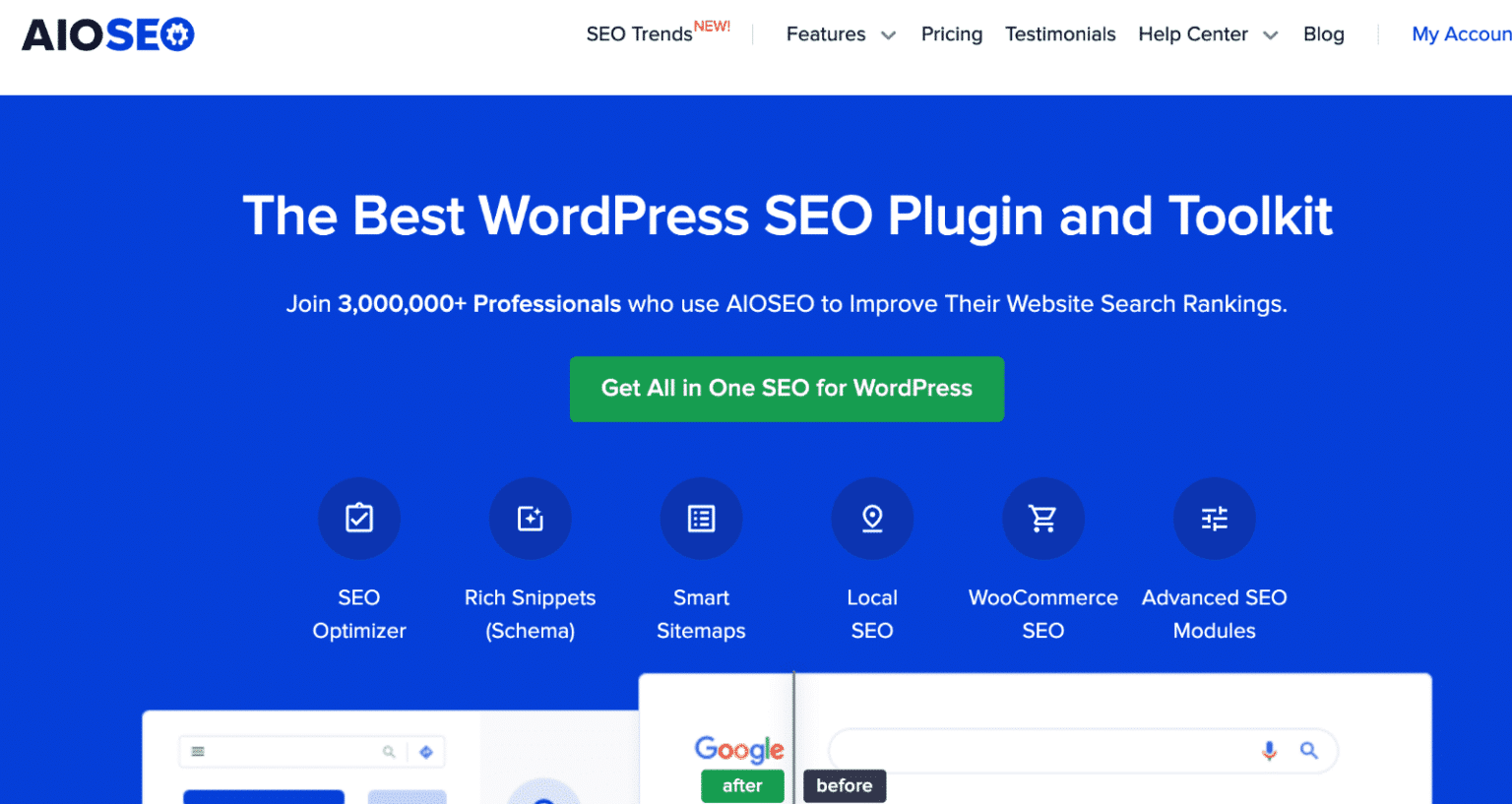Select the Smart Sitemaps list icon
This screenshot has width=1512, height=804.
click(x=702, y=519)
